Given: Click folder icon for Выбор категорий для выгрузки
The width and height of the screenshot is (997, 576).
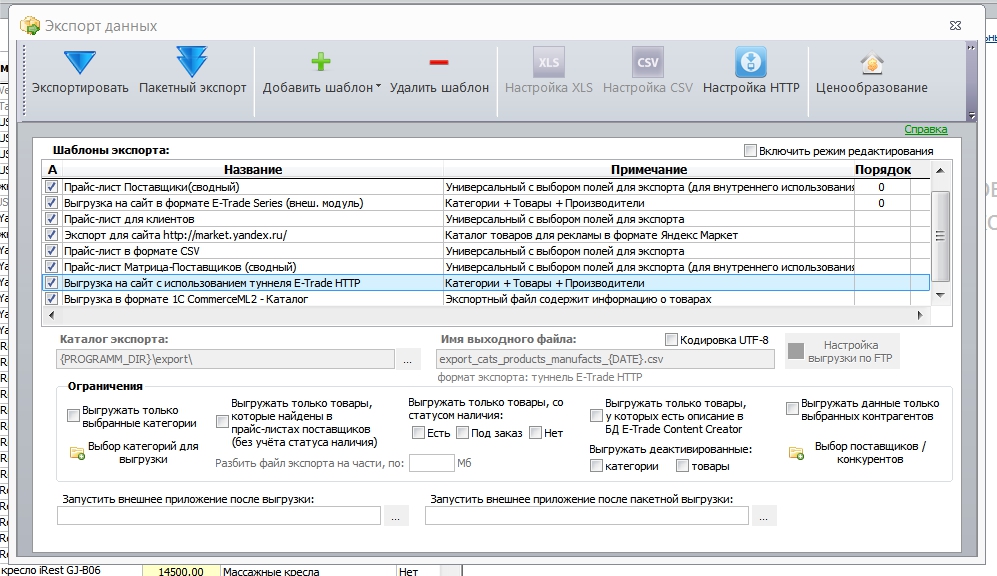Looking at the screenshot, I should [77, 453].
